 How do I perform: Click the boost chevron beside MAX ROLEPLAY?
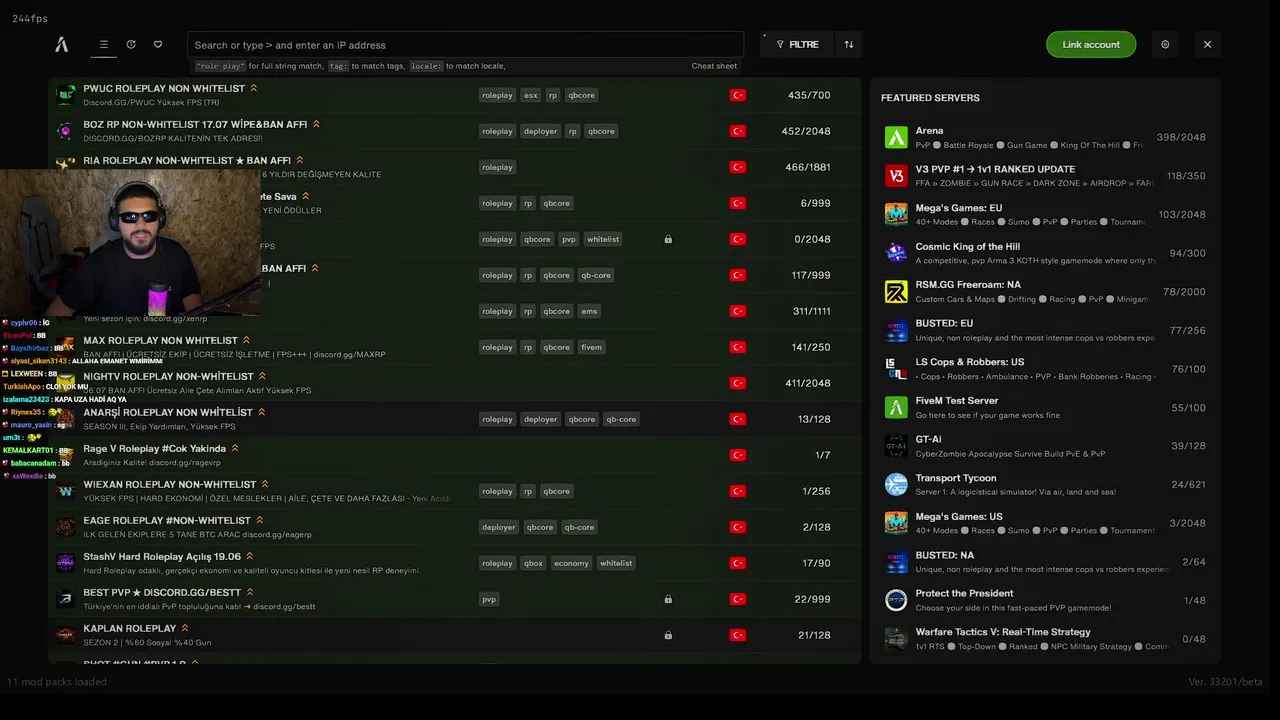(246, 340)
